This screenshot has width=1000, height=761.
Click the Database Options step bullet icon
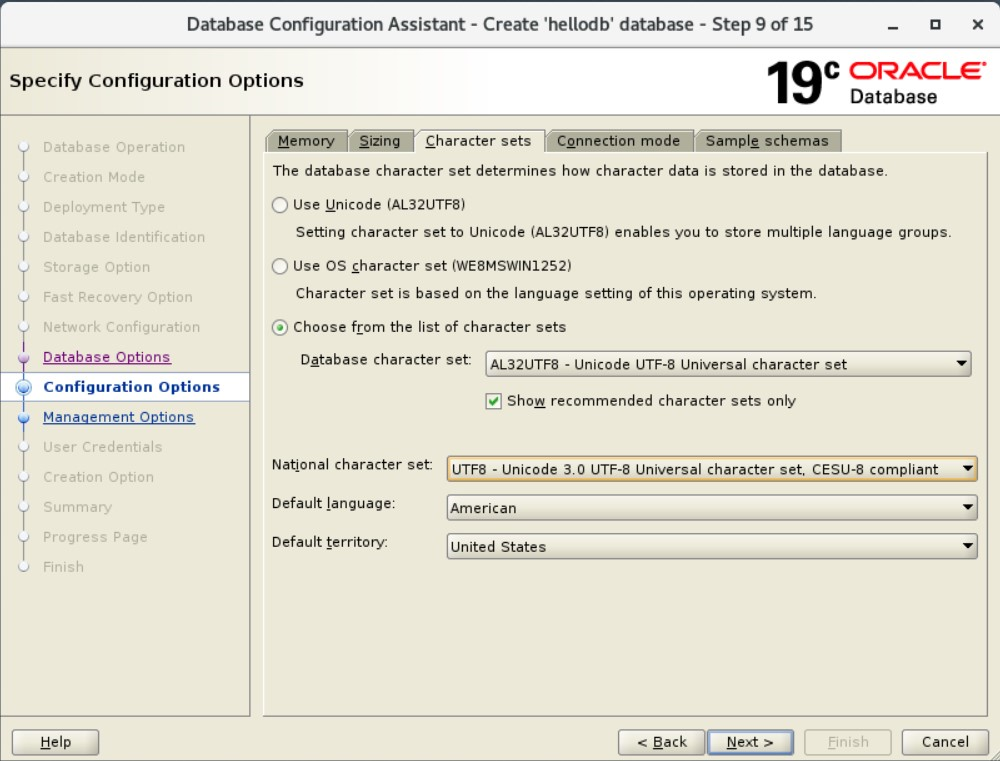(24, 357)
